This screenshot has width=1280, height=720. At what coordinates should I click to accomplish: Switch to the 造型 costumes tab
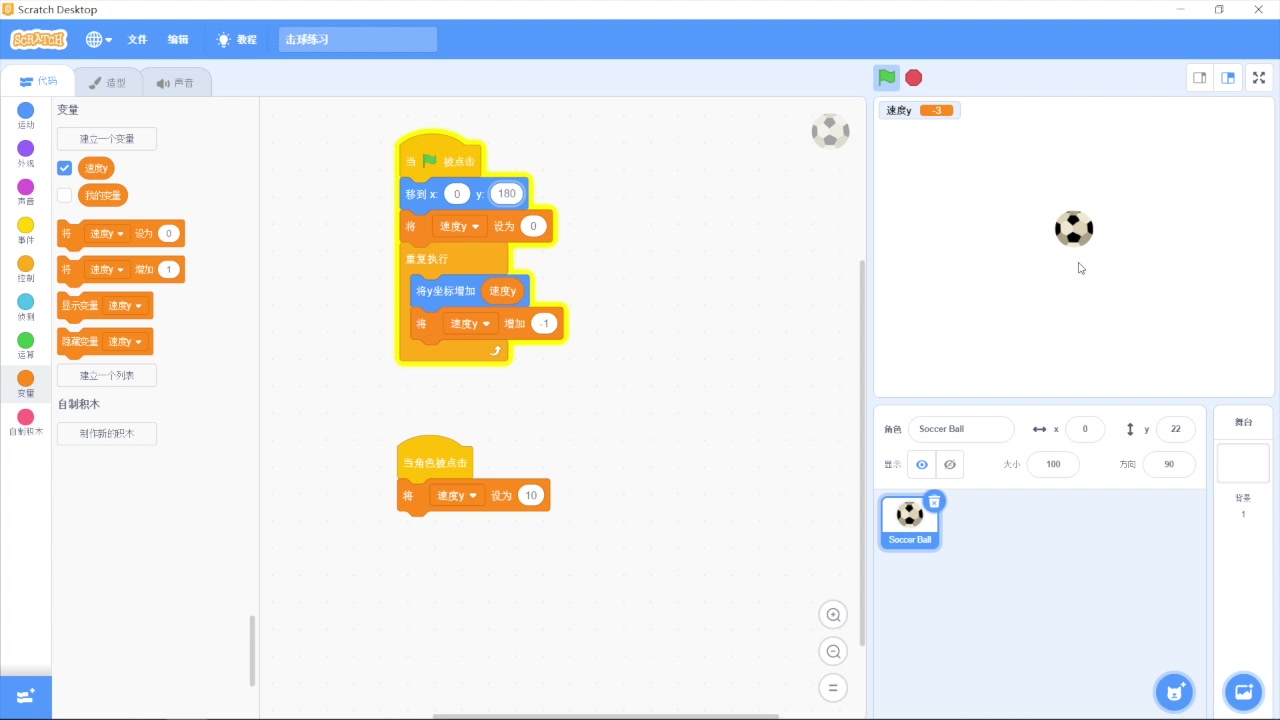(x=108, y=82)
